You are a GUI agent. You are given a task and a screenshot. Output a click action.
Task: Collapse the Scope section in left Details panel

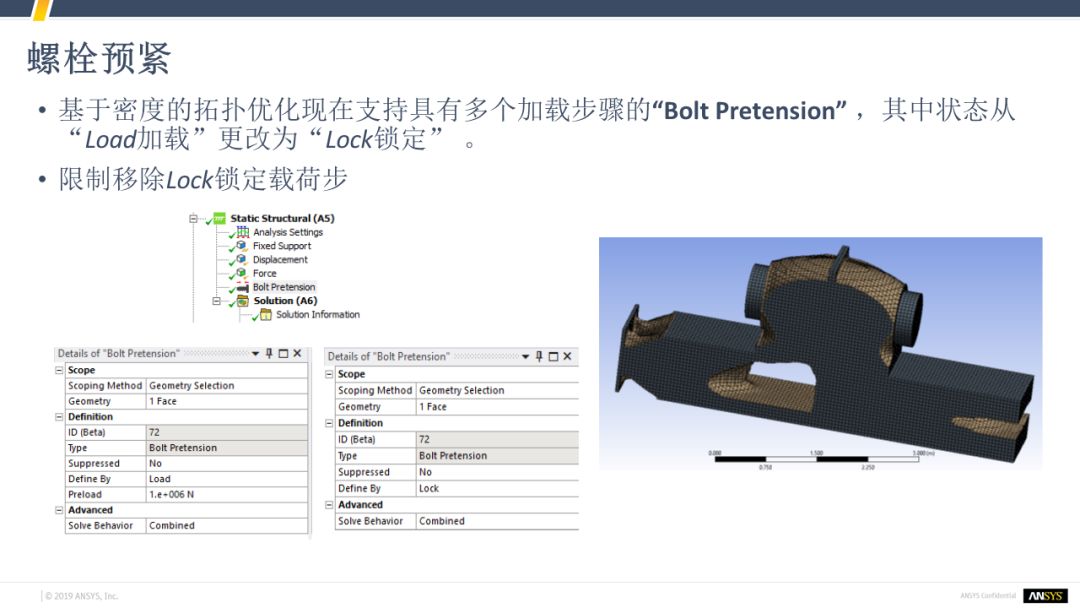point(59,370)
